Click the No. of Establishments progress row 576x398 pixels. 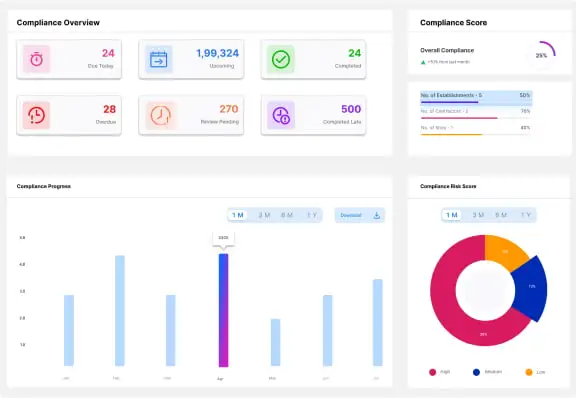(x=476, y=98)
